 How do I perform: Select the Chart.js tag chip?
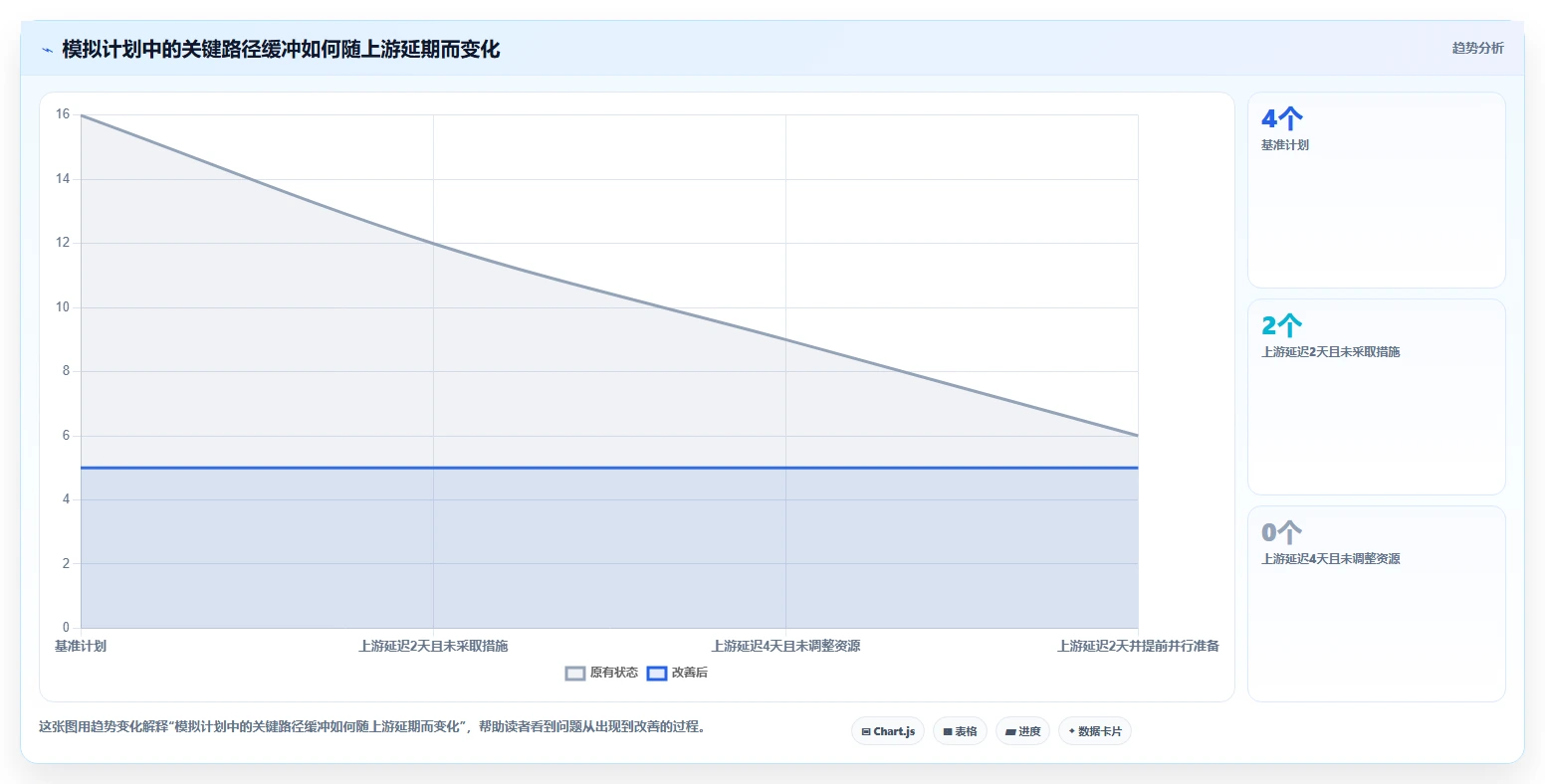tap(888, 731)
